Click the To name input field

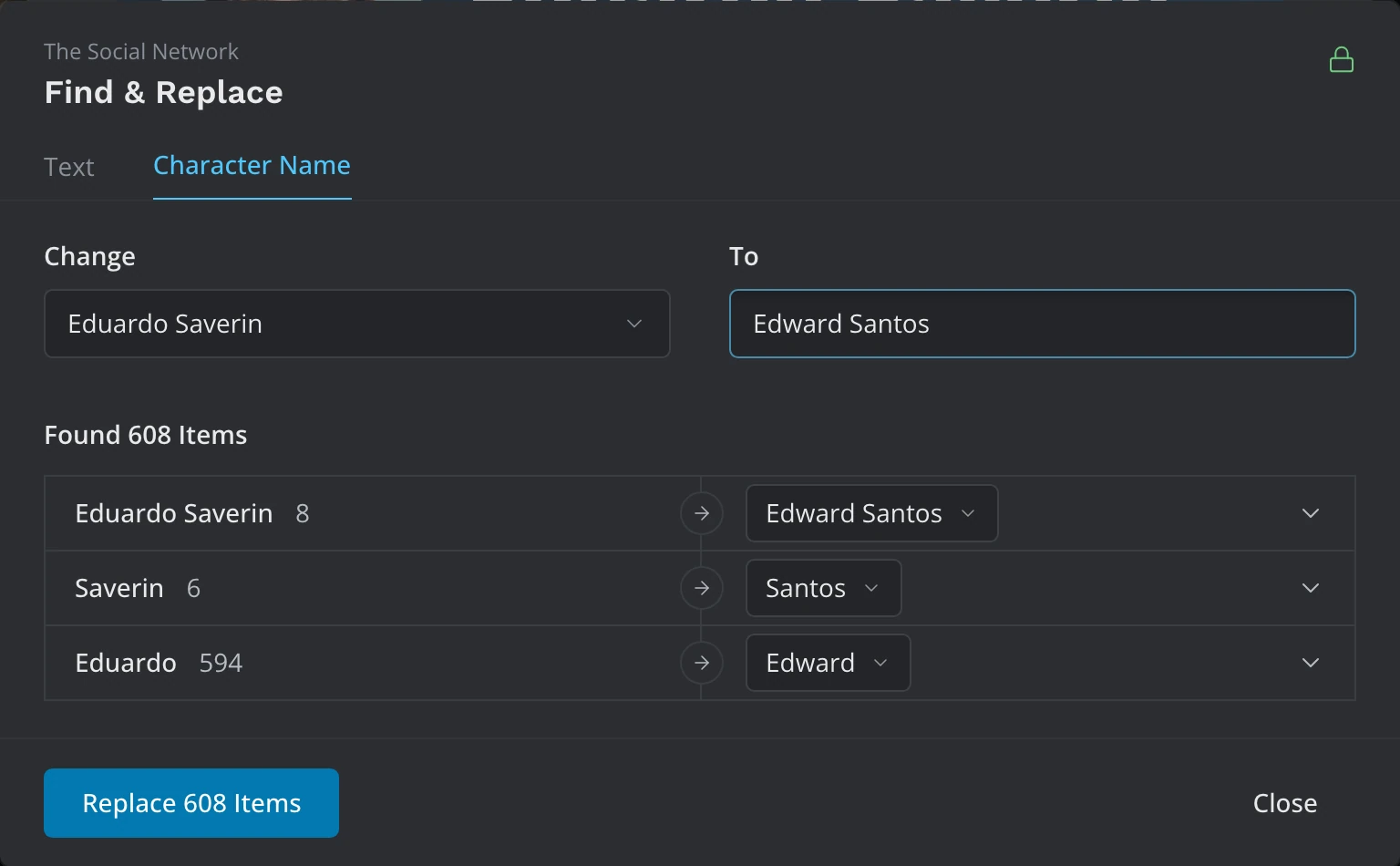[x=1042, y=324]
